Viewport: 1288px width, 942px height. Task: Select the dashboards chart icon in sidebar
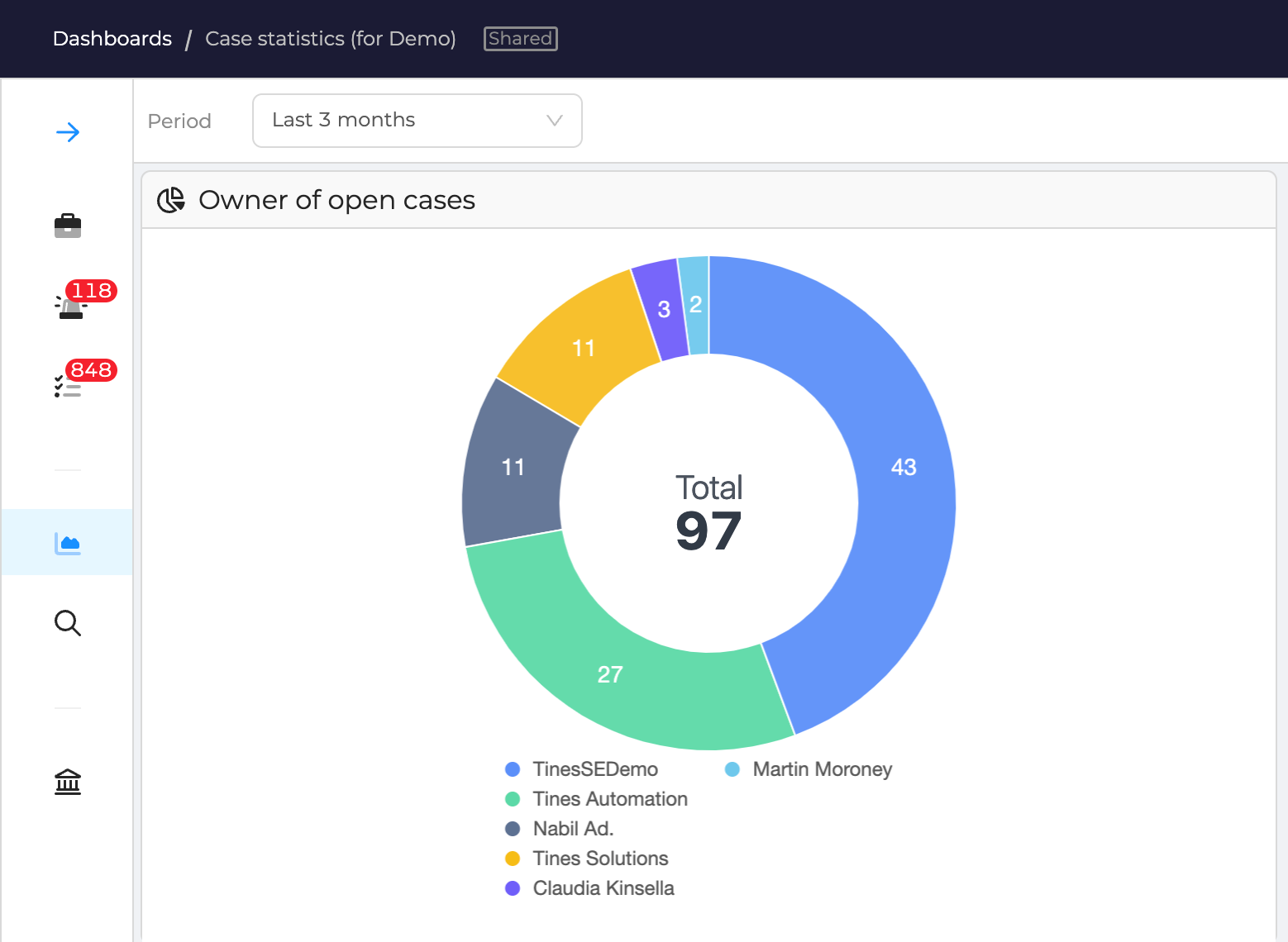coord(68,543)
